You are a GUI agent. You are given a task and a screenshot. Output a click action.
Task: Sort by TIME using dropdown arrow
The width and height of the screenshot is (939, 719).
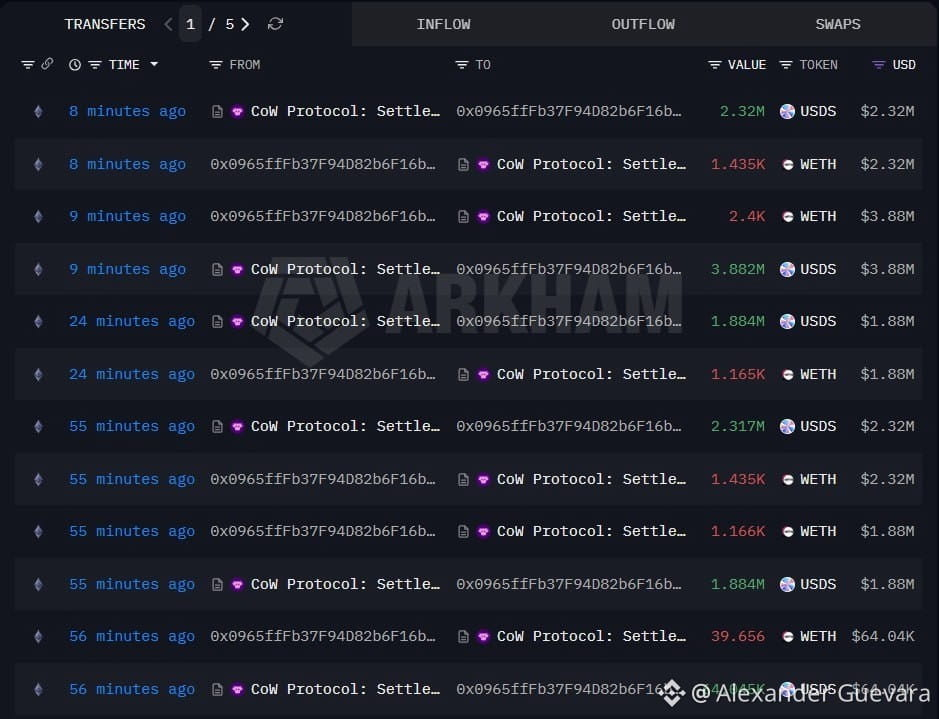coord(154,64)
